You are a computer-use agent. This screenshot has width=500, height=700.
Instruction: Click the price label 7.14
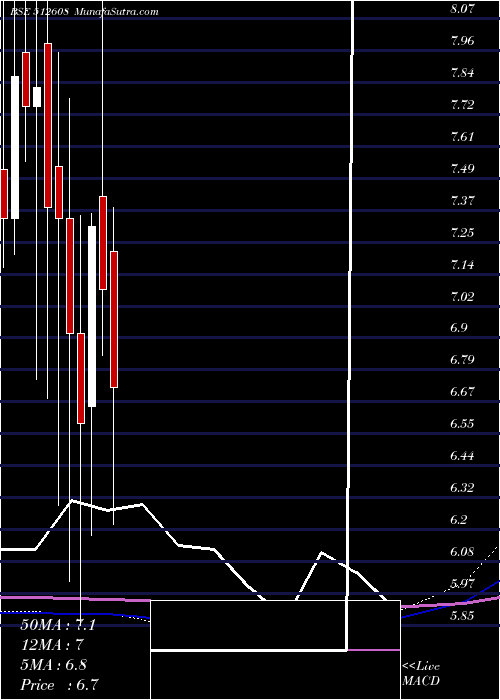[463, 265]
